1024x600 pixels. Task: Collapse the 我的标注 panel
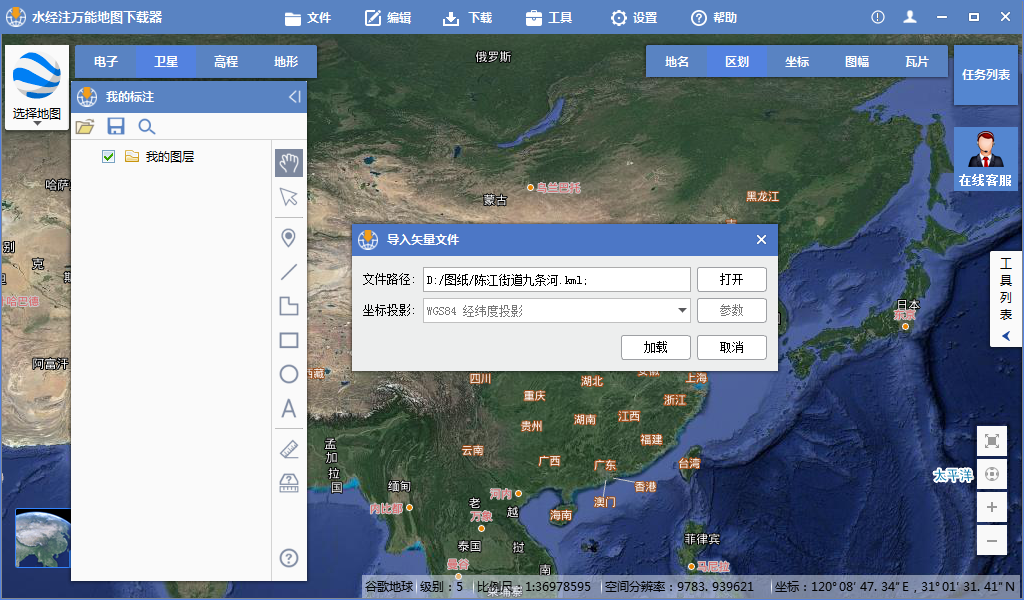(295, 97)
